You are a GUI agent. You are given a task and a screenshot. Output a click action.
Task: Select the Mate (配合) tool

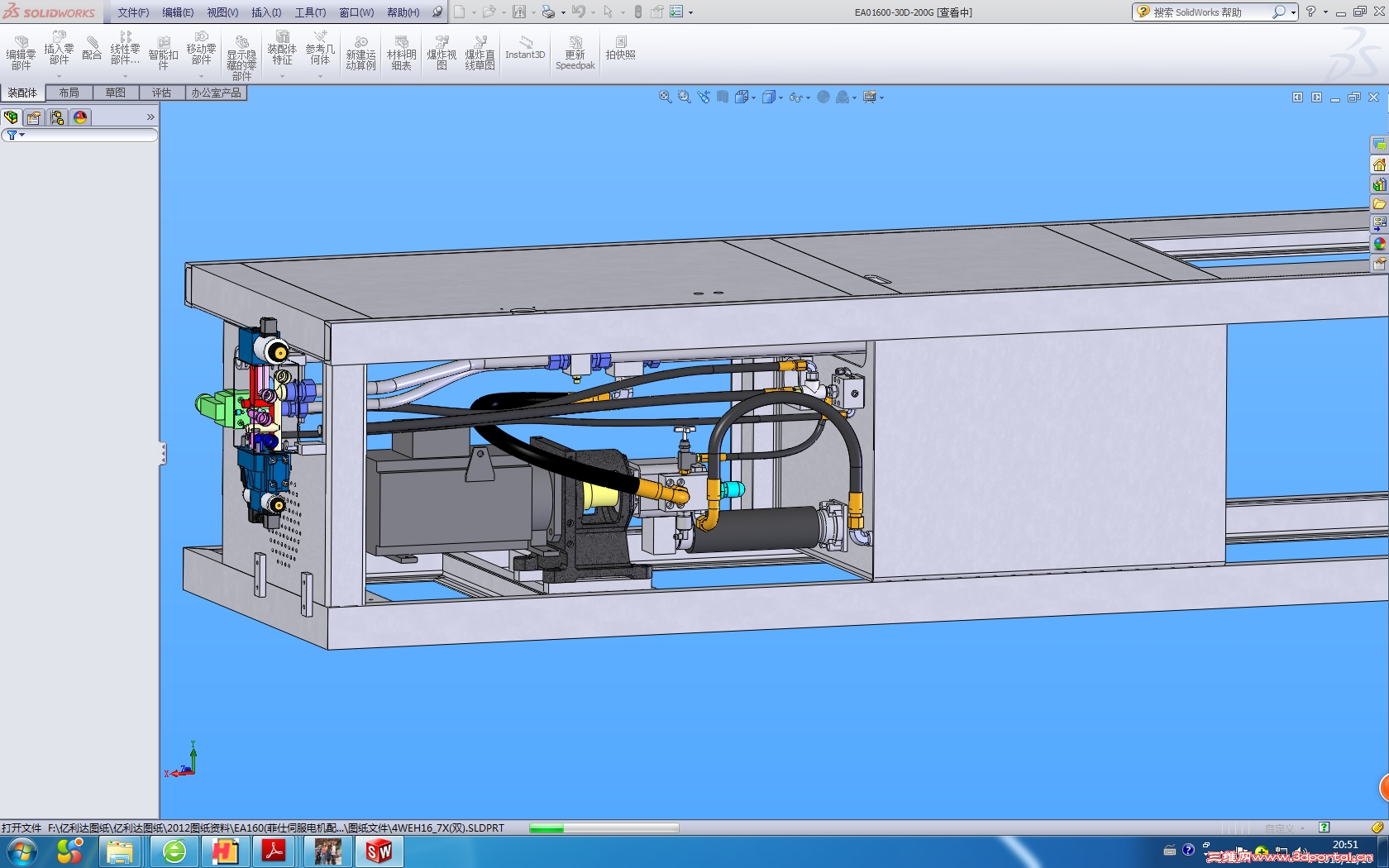[x=92, y=49]
